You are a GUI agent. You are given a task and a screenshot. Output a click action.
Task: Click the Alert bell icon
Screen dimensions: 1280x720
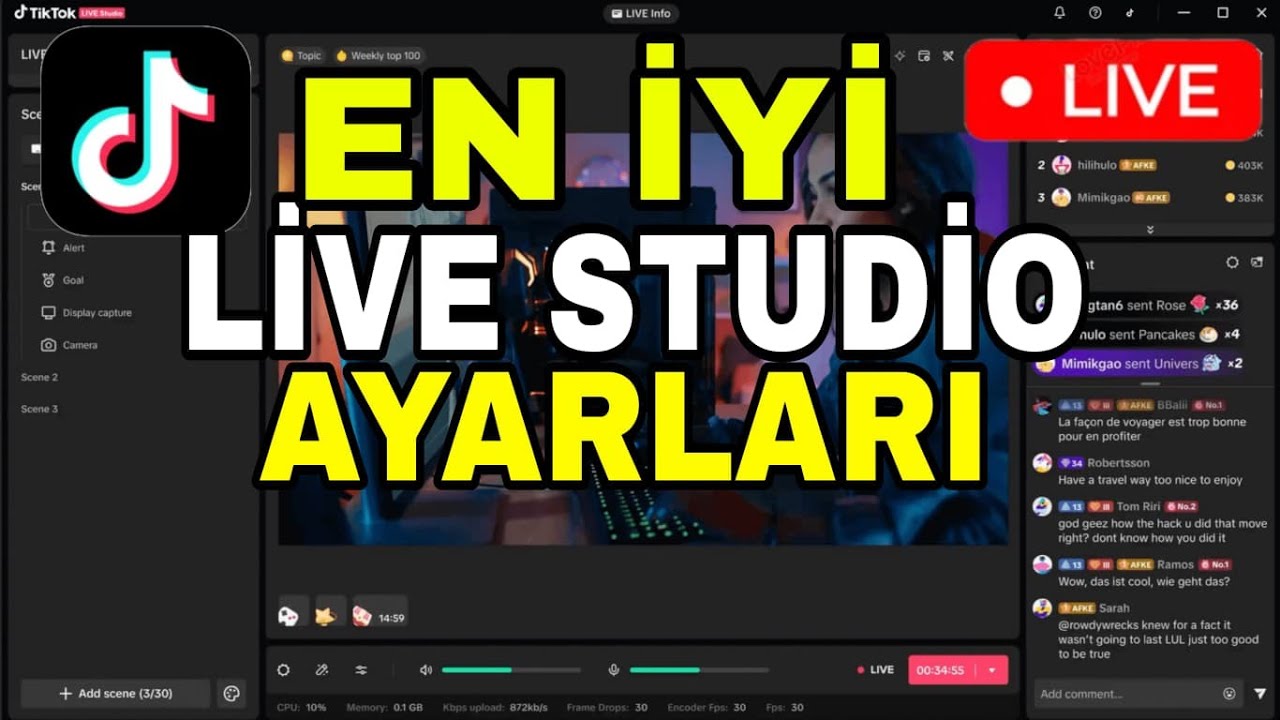48,248
